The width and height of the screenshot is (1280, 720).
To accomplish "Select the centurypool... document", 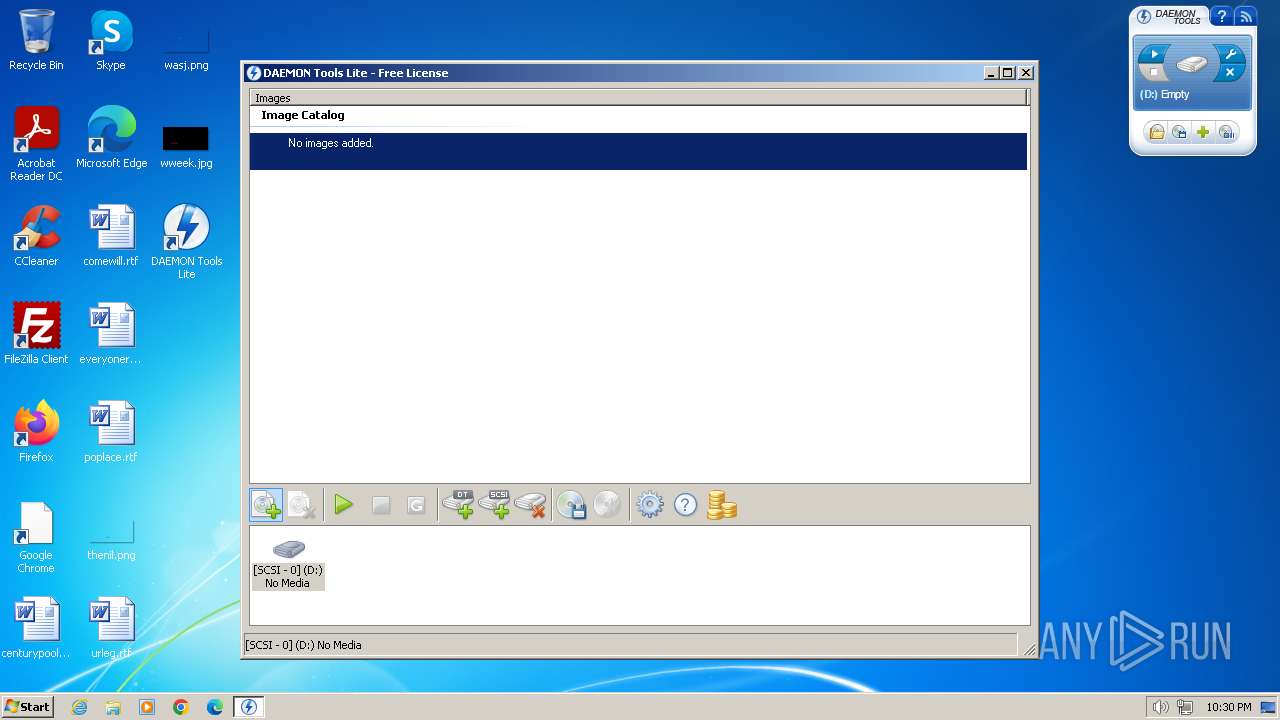I will (36, 628).
